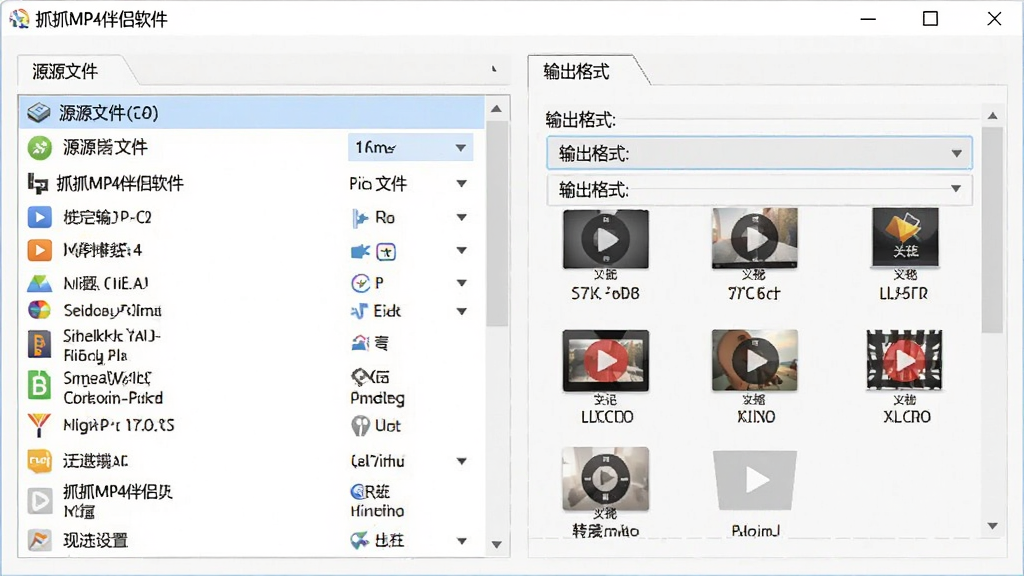Click the Pmdleg text in the list
This screenshot has height=576, width=1024.
[377, 398]
